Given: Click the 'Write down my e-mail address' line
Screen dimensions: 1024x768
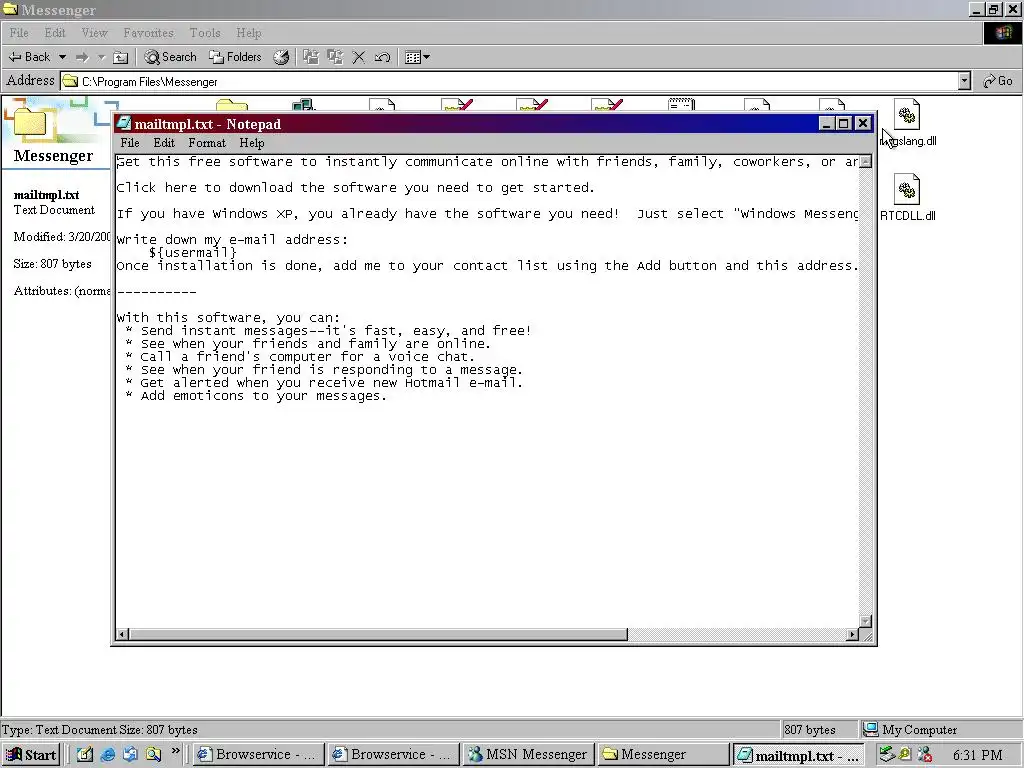Looking at the screenshot, I should [x=232, y=240].
